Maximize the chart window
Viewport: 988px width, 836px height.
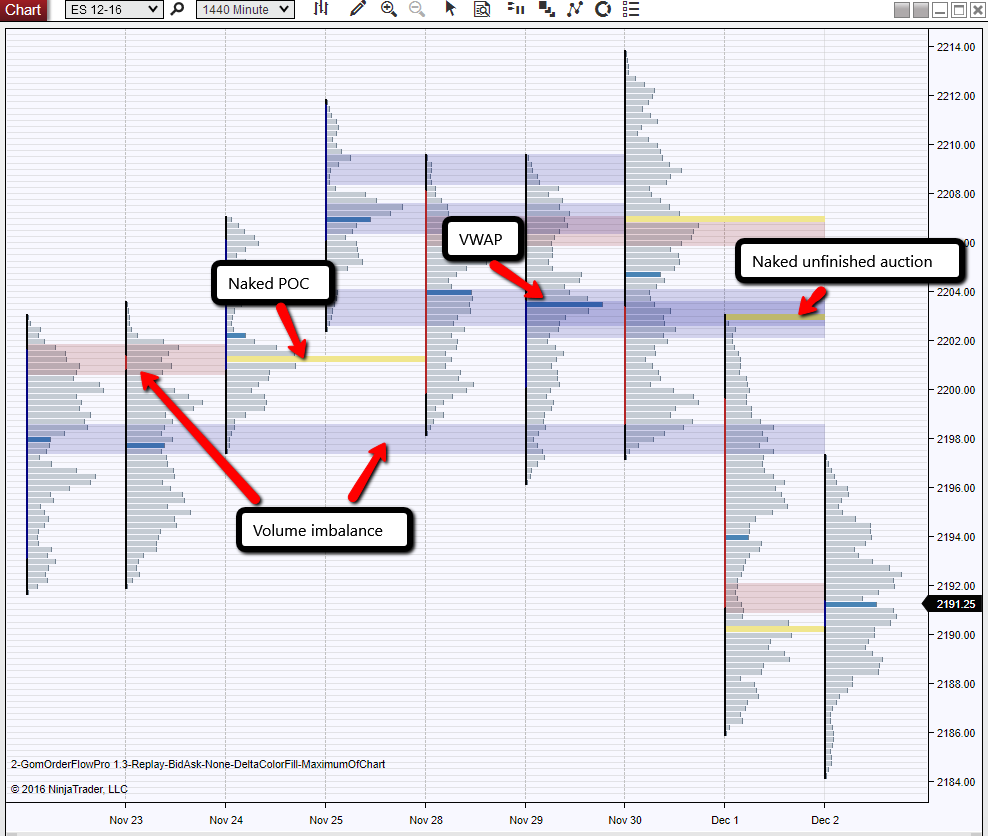click(x=959, y=9)
